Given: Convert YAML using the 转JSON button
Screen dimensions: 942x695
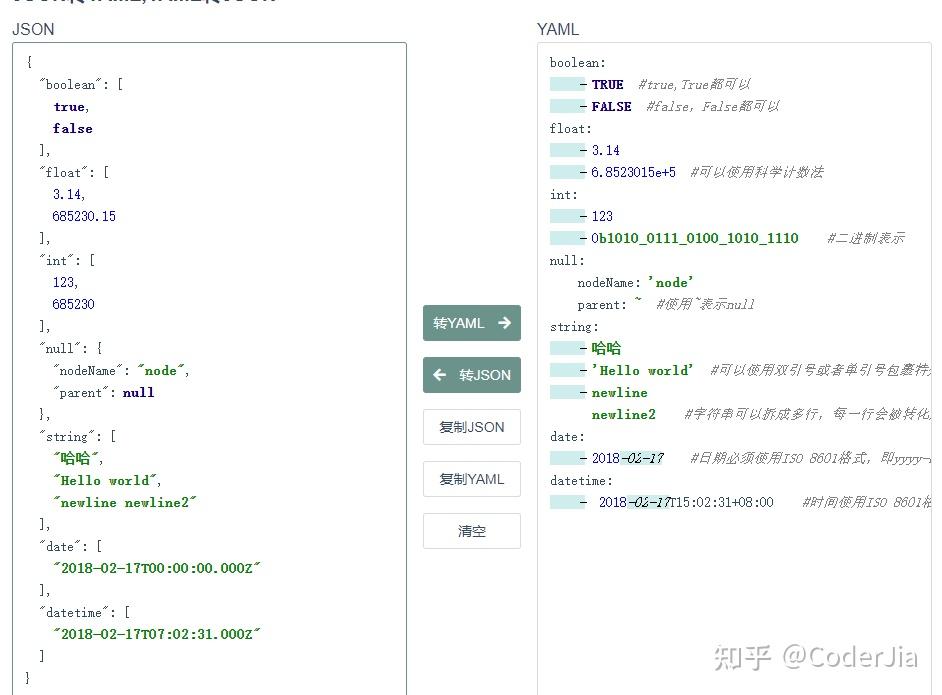Looking at the screenshot, I should click(x=472, y=375).
